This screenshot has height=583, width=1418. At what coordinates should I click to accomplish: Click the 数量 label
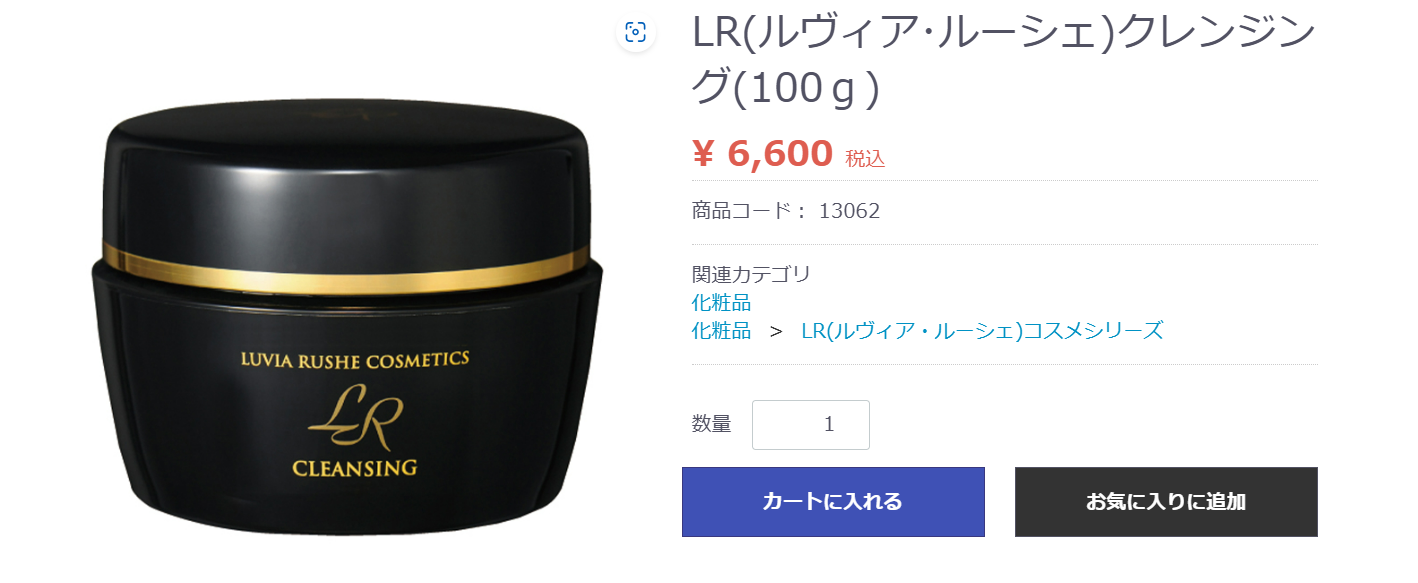[x=711, y=424]
